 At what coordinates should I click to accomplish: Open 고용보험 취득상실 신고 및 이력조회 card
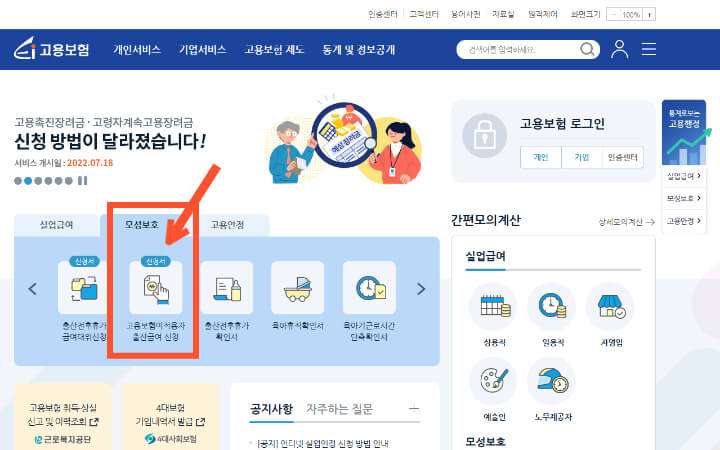[x=63, y=417]
